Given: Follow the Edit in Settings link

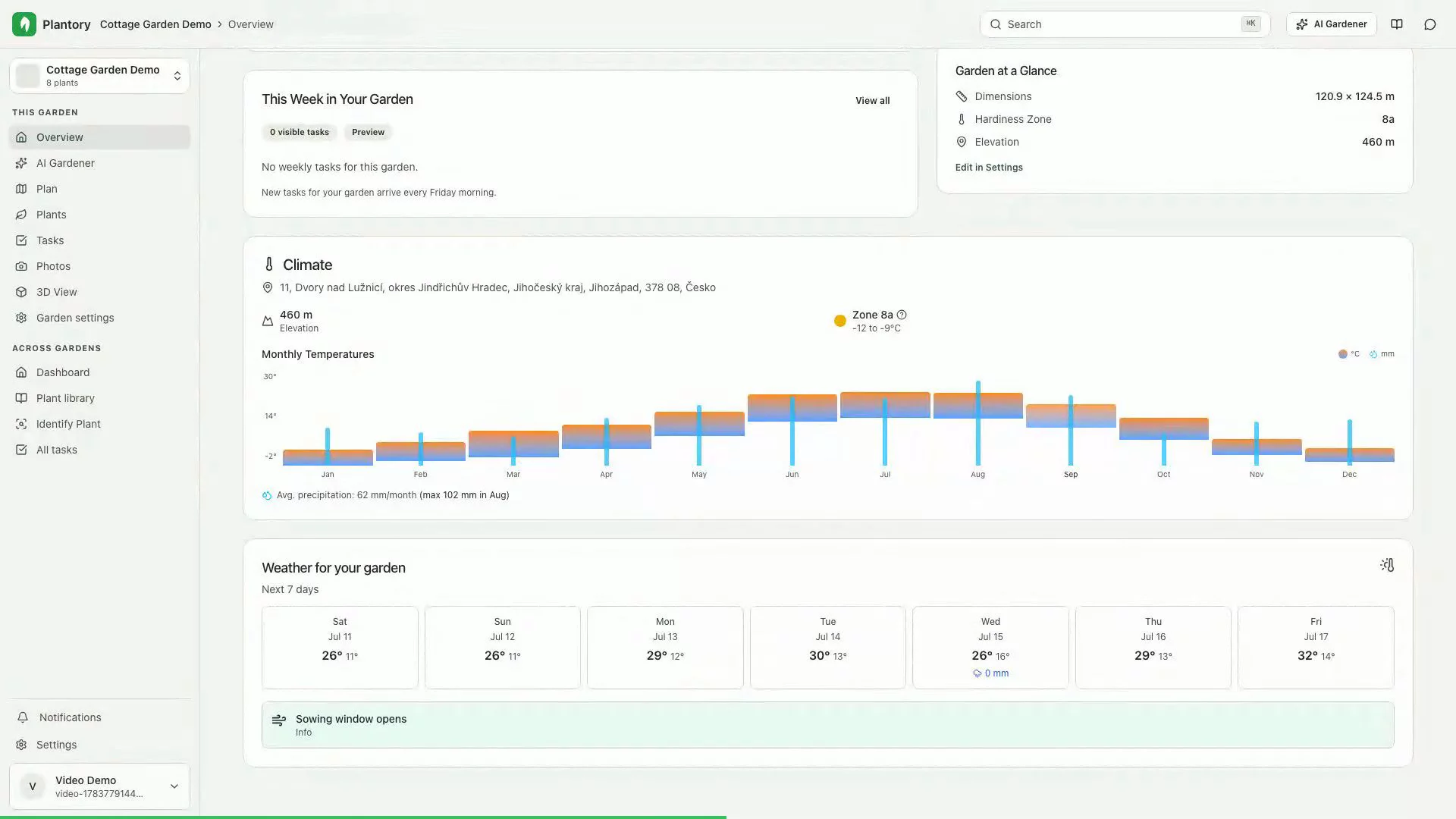Looking at the screenshot, I should tap(989, 168).
